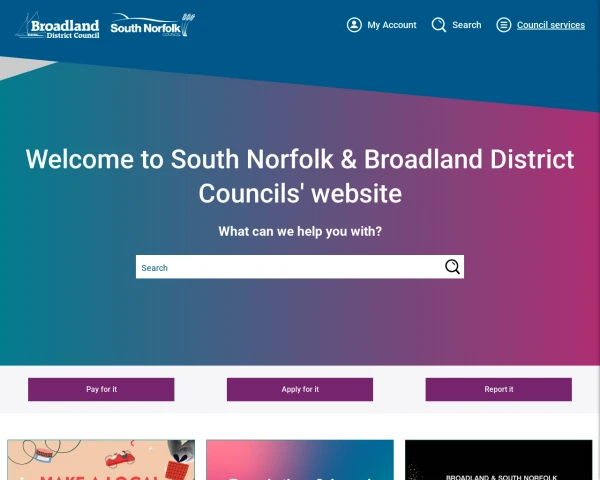Screen dimensions: 600x480
Task: Open the header Search link
Action: [466, 25]
